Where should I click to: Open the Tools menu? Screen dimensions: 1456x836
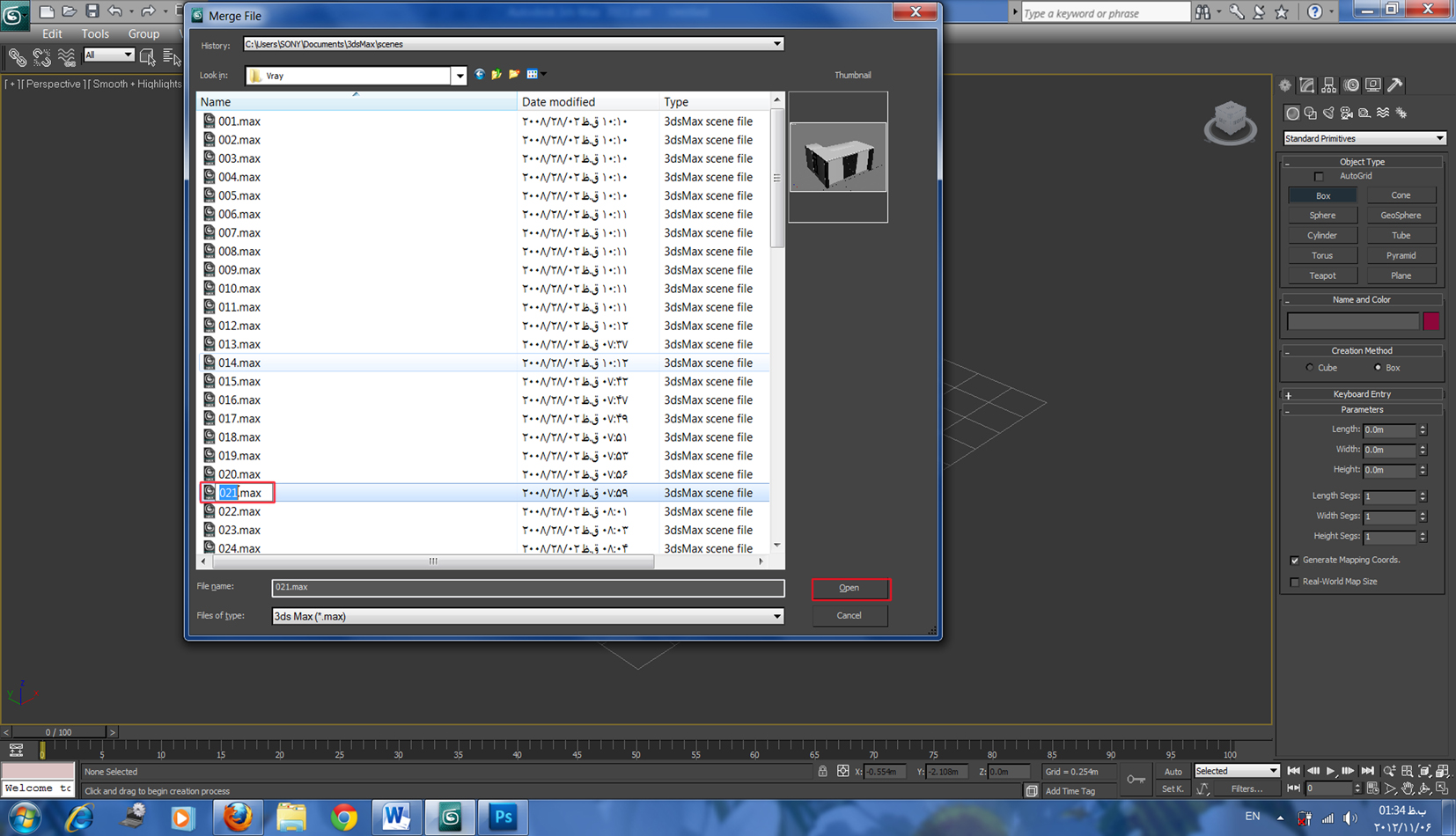click(95, 33)
